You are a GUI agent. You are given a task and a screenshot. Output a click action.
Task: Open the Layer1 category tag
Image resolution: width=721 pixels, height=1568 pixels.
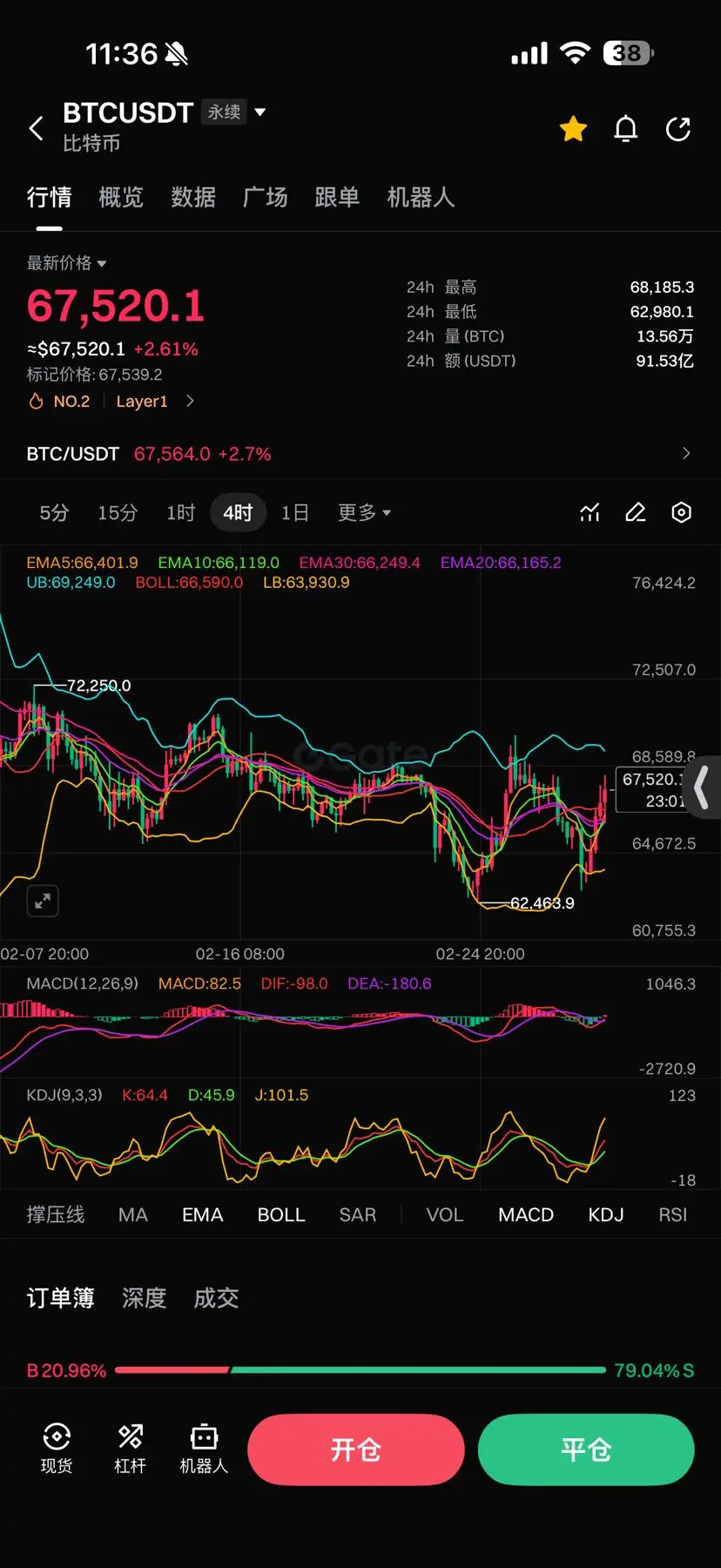(142, 402)
